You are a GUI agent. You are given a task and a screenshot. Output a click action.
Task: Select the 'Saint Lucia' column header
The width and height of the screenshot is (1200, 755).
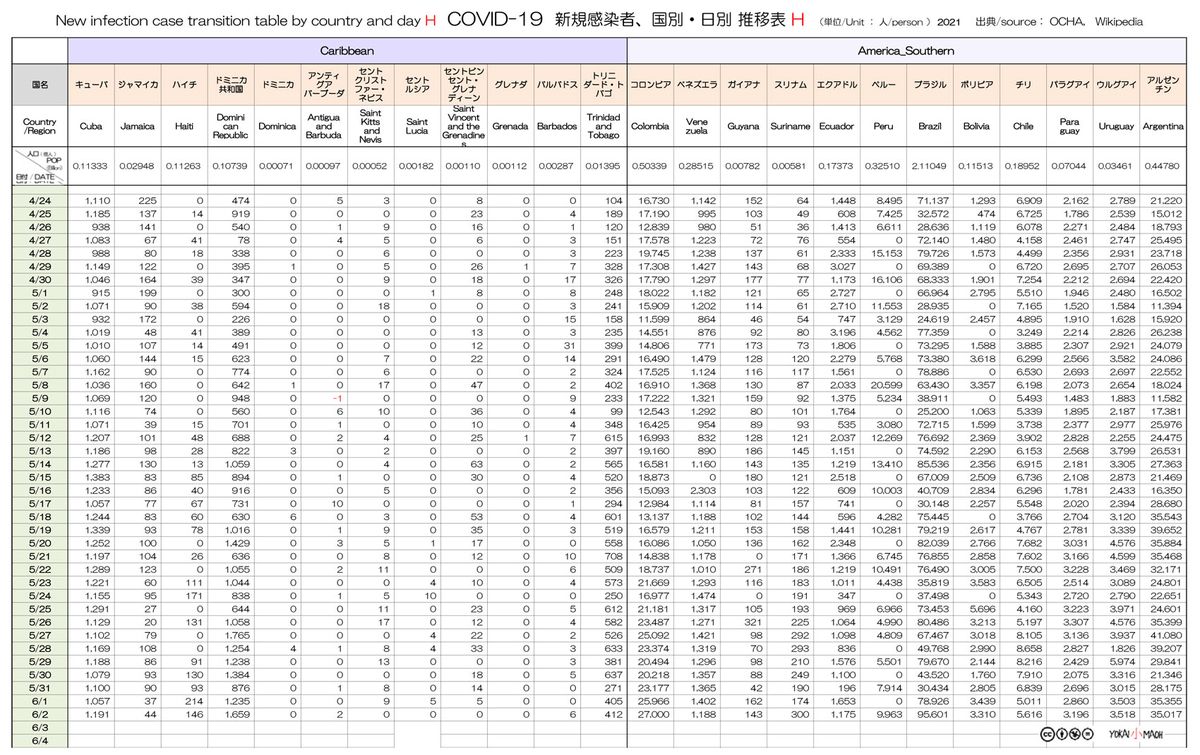417,127
